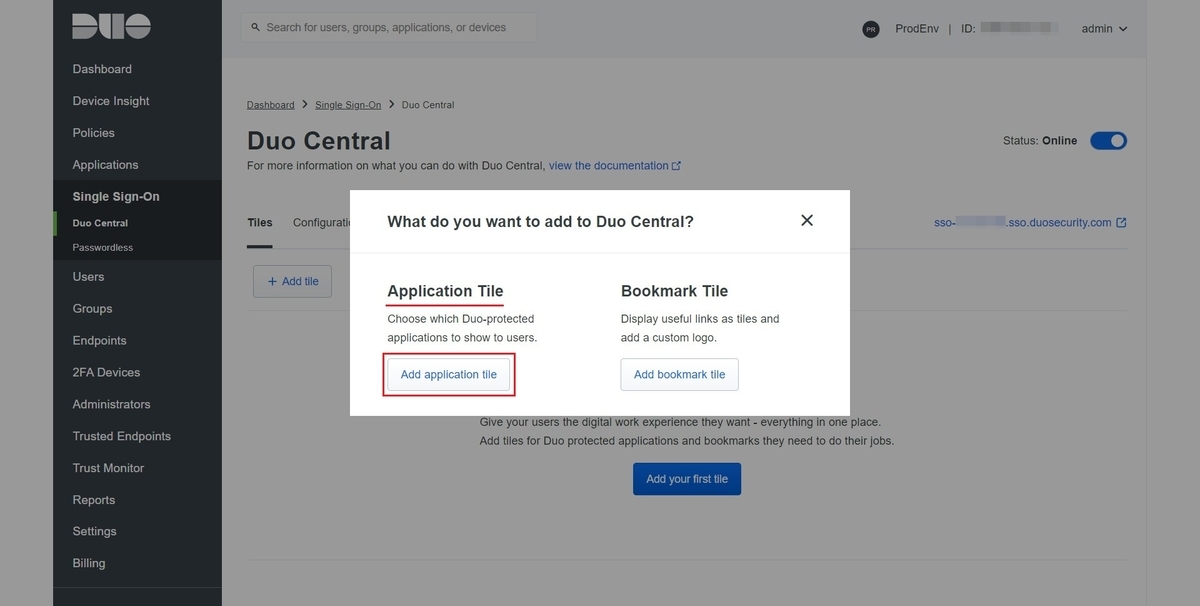Open the admin account dropdown
1200x606 pixels.
(1104, 29)
